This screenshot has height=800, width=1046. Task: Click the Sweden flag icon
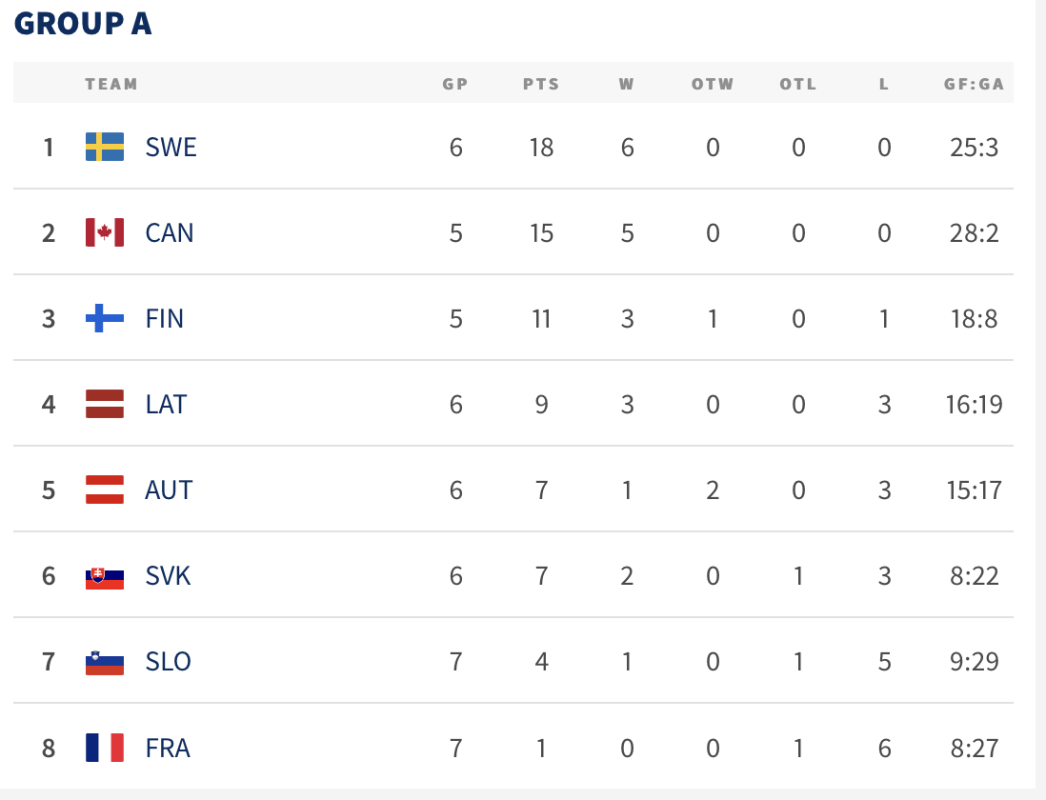click(105, 147)
